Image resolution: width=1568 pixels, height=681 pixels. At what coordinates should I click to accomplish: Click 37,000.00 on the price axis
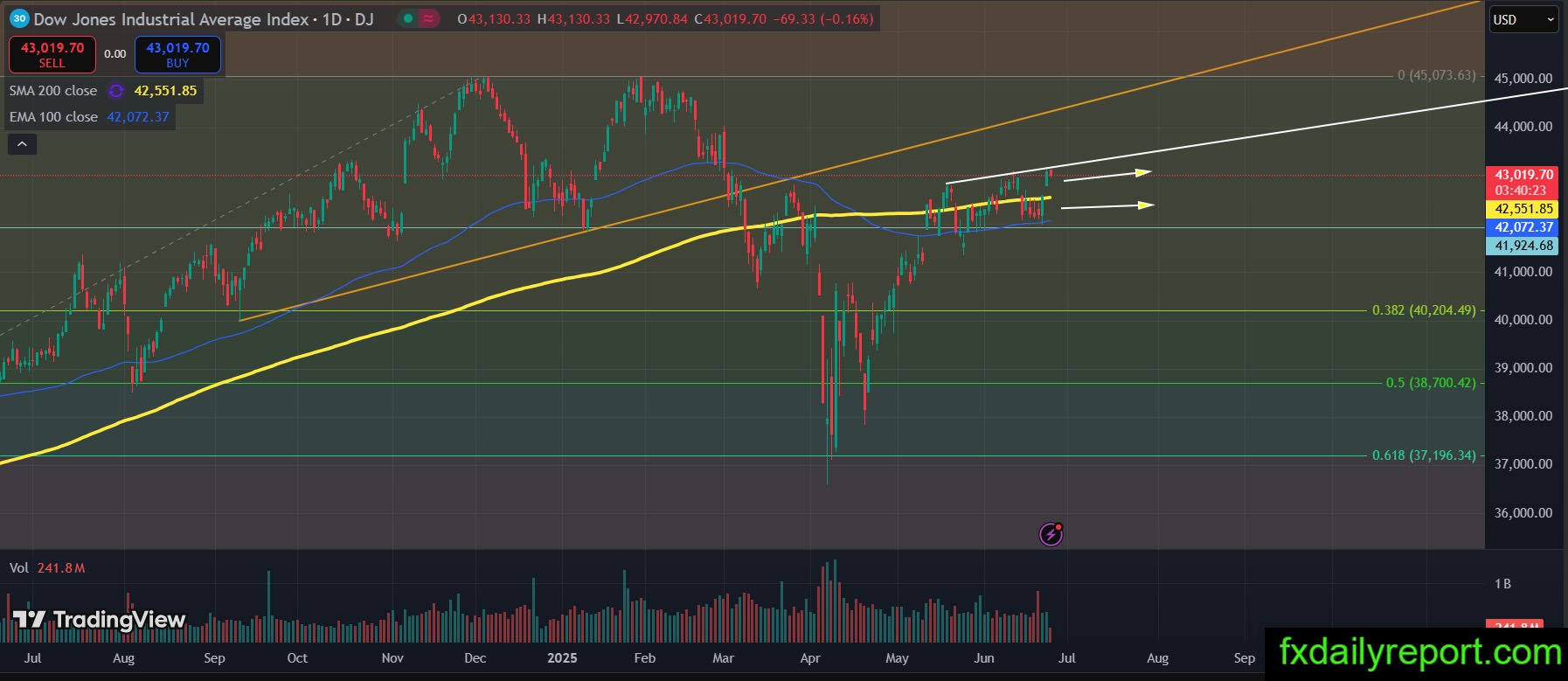1523,464
